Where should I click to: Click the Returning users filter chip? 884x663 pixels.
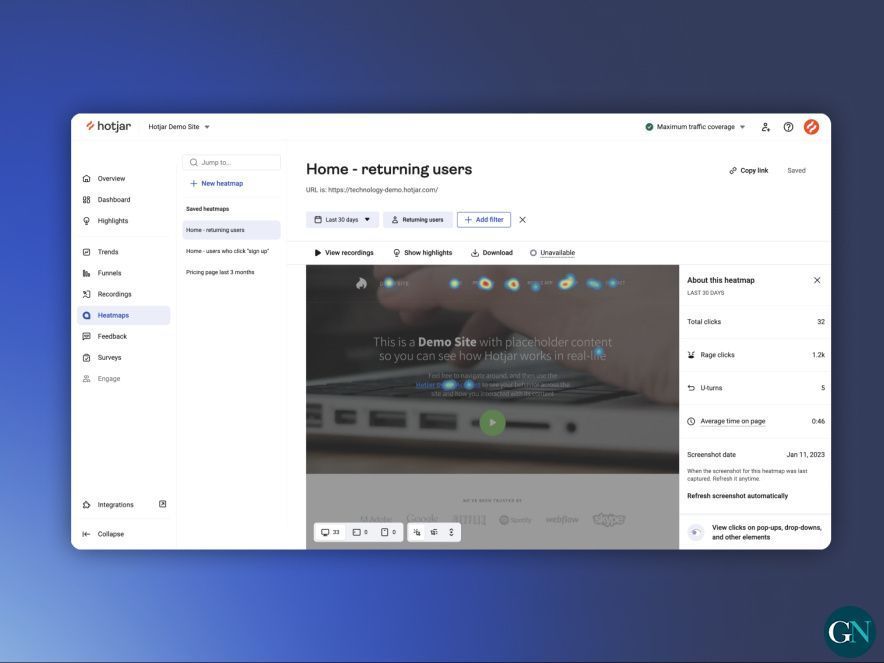pyautogui.click(x=418, y=220)
